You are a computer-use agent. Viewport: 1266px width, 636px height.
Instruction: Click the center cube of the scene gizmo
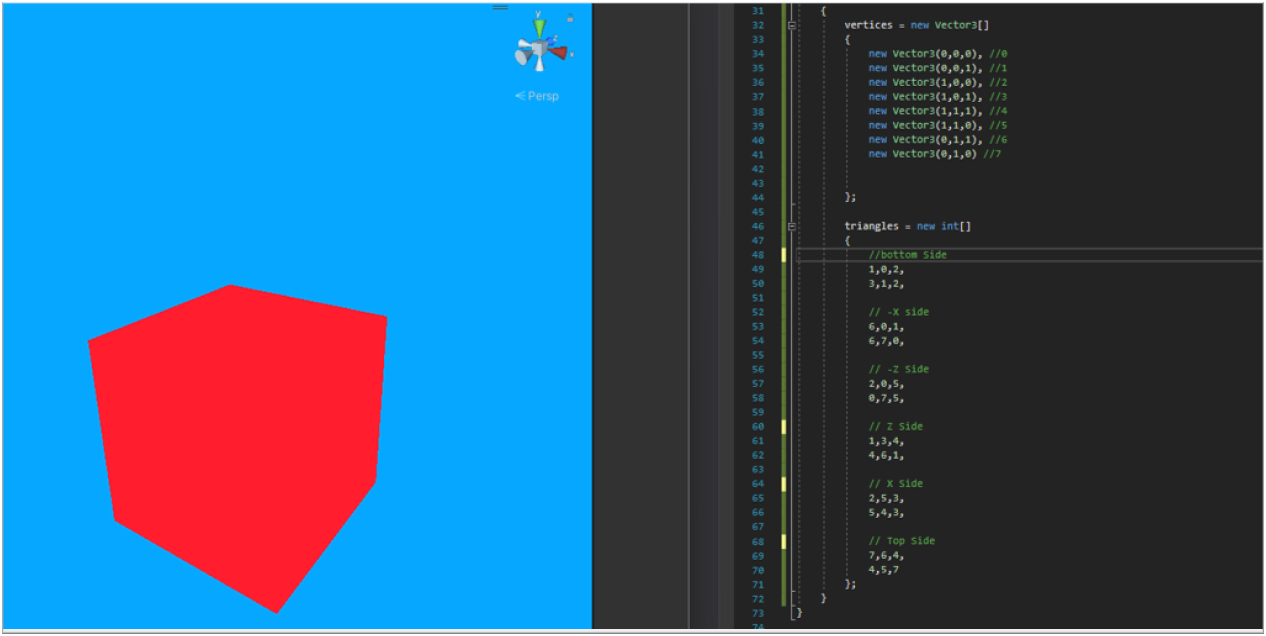(539, 49)
